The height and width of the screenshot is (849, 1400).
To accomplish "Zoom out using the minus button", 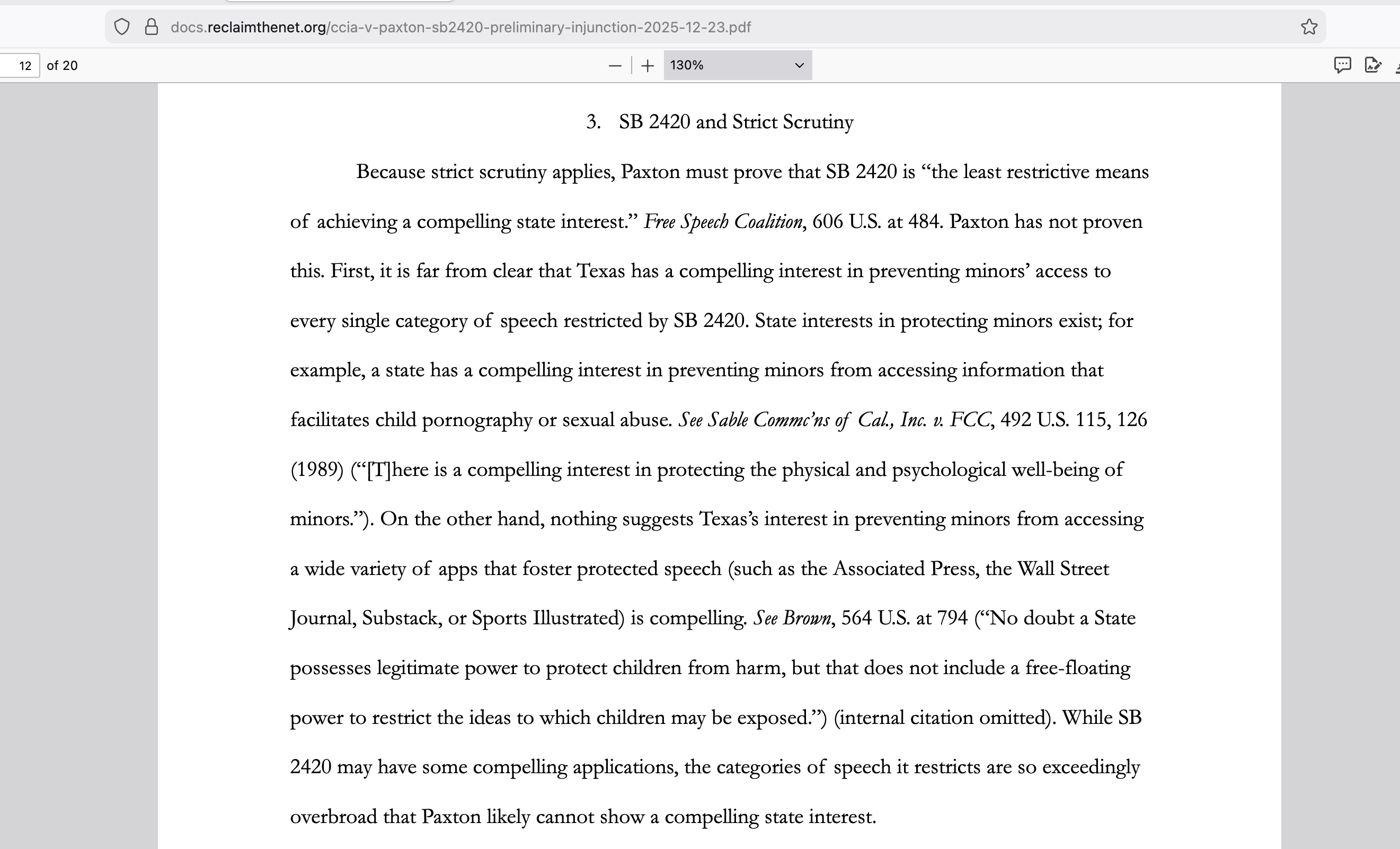I will click(614, 66).
